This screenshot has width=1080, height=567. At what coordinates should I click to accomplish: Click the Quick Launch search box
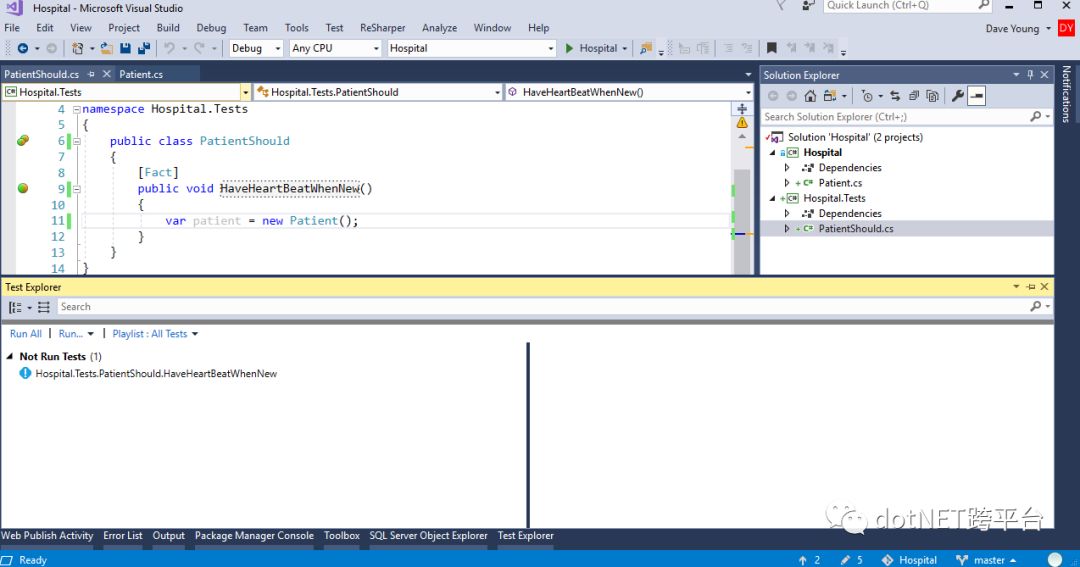[899, 6]
